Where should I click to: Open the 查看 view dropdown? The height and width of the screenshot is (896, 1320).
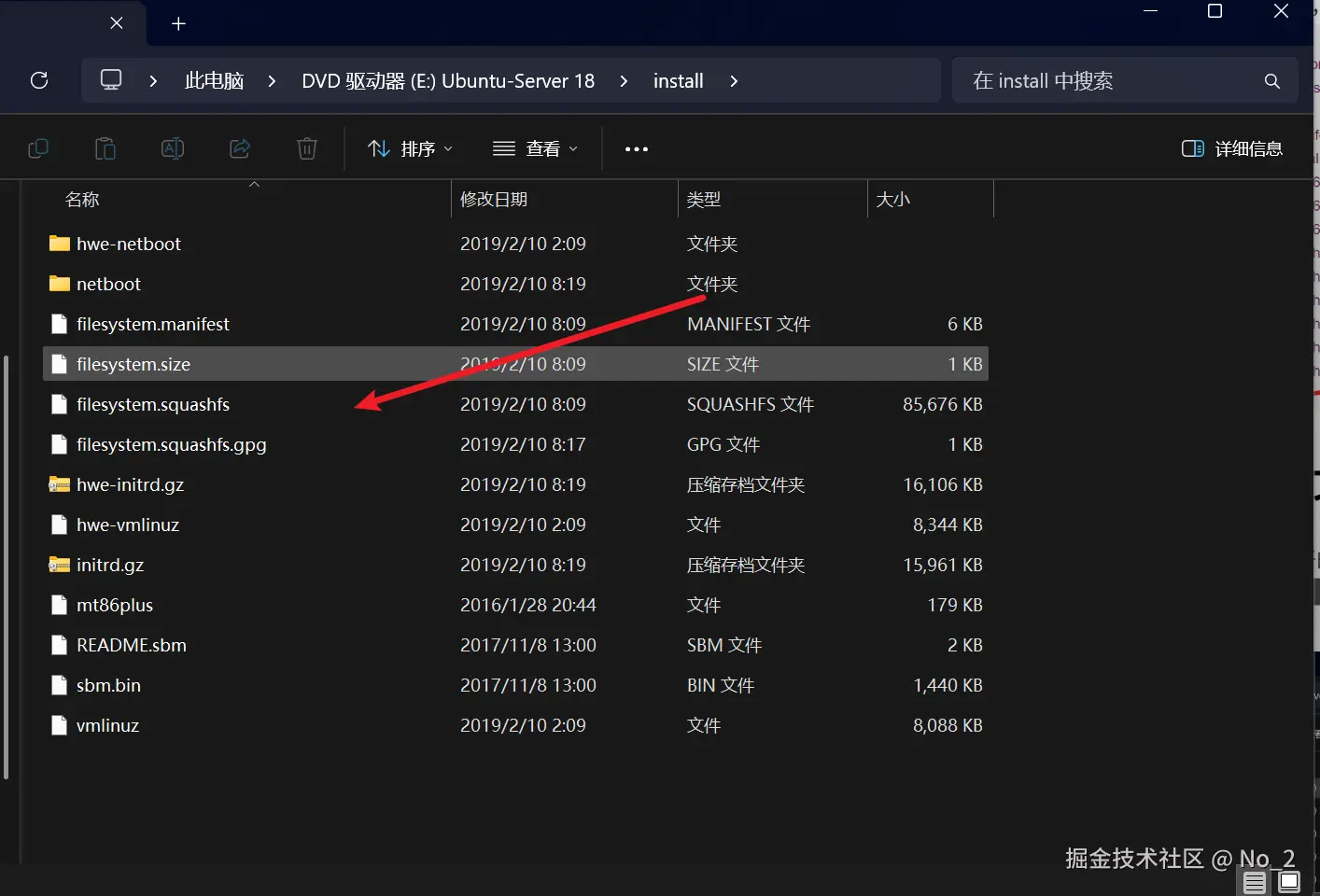coord(536,148)
